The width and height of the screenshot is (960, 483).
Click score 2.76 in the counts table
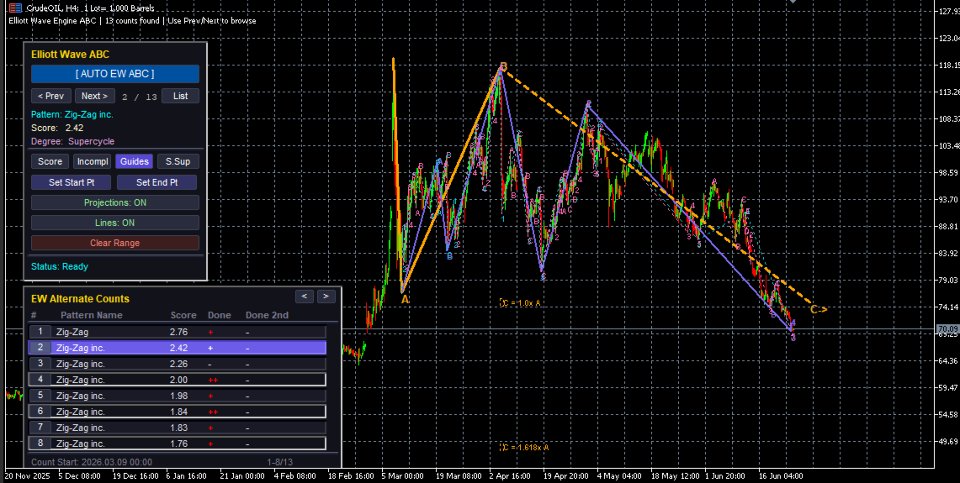pos(178,332)
